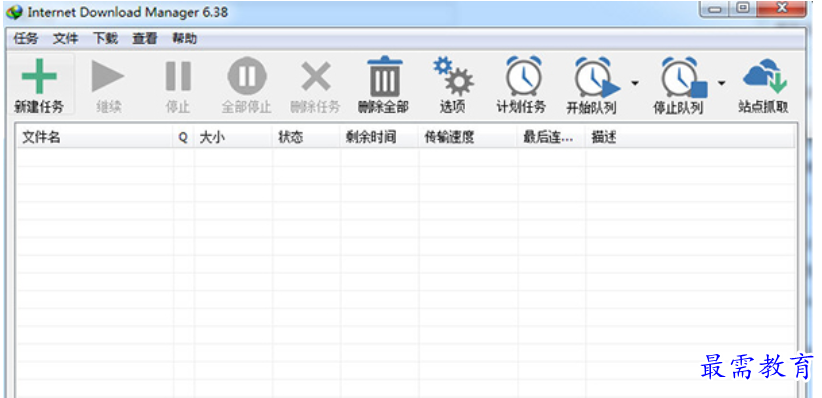The width and height of the screenshot is (822, 398).
Task: Open the 帮助 menu
Action: point(185,38)
